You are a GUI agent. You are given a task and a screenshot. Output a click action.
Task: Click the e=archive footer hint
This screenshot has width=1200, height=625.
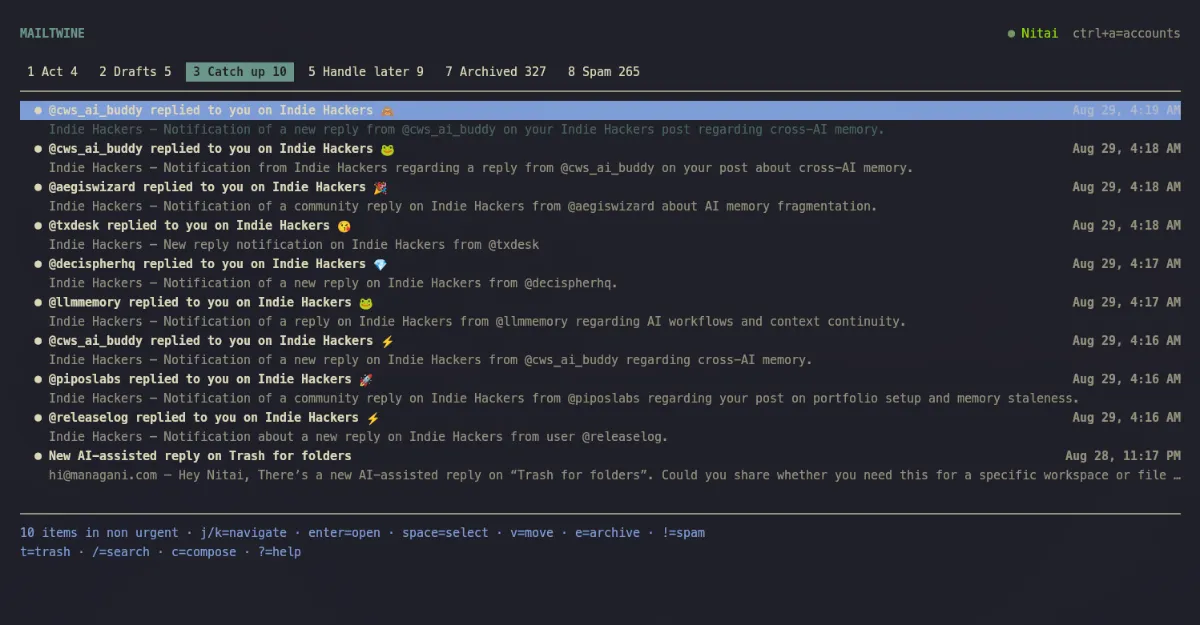607,533
